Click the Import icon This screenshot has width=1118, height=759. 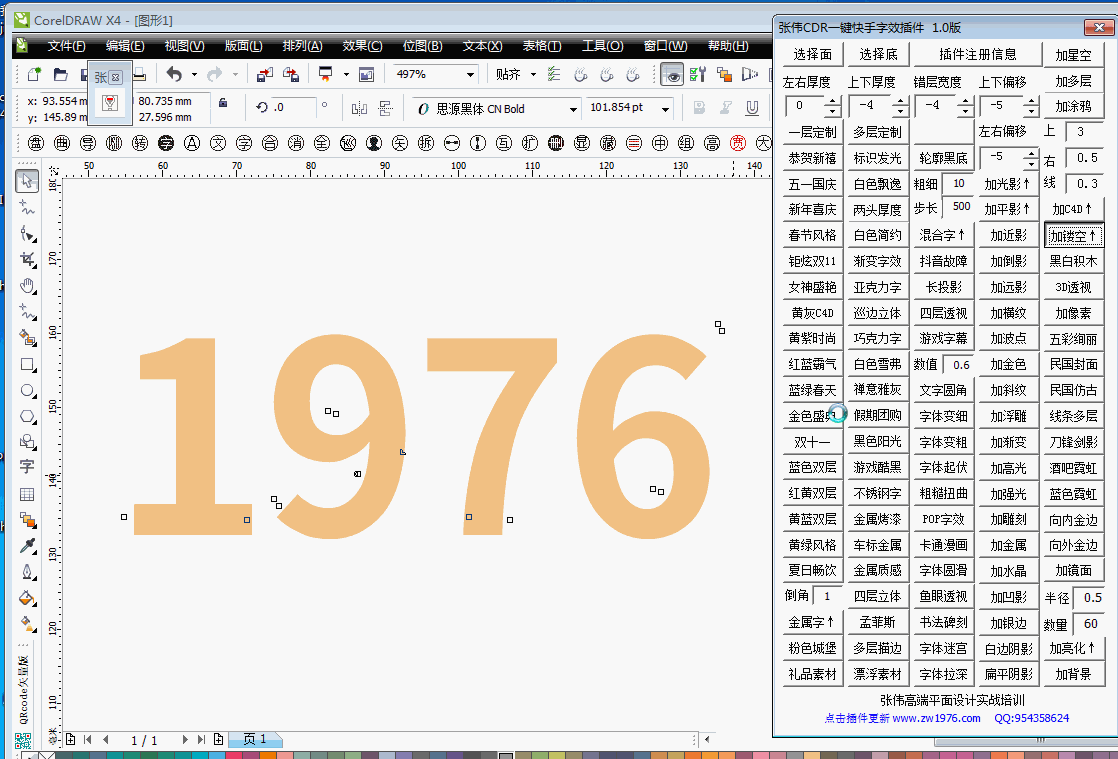pyautogui.click(x=265, y=73)
